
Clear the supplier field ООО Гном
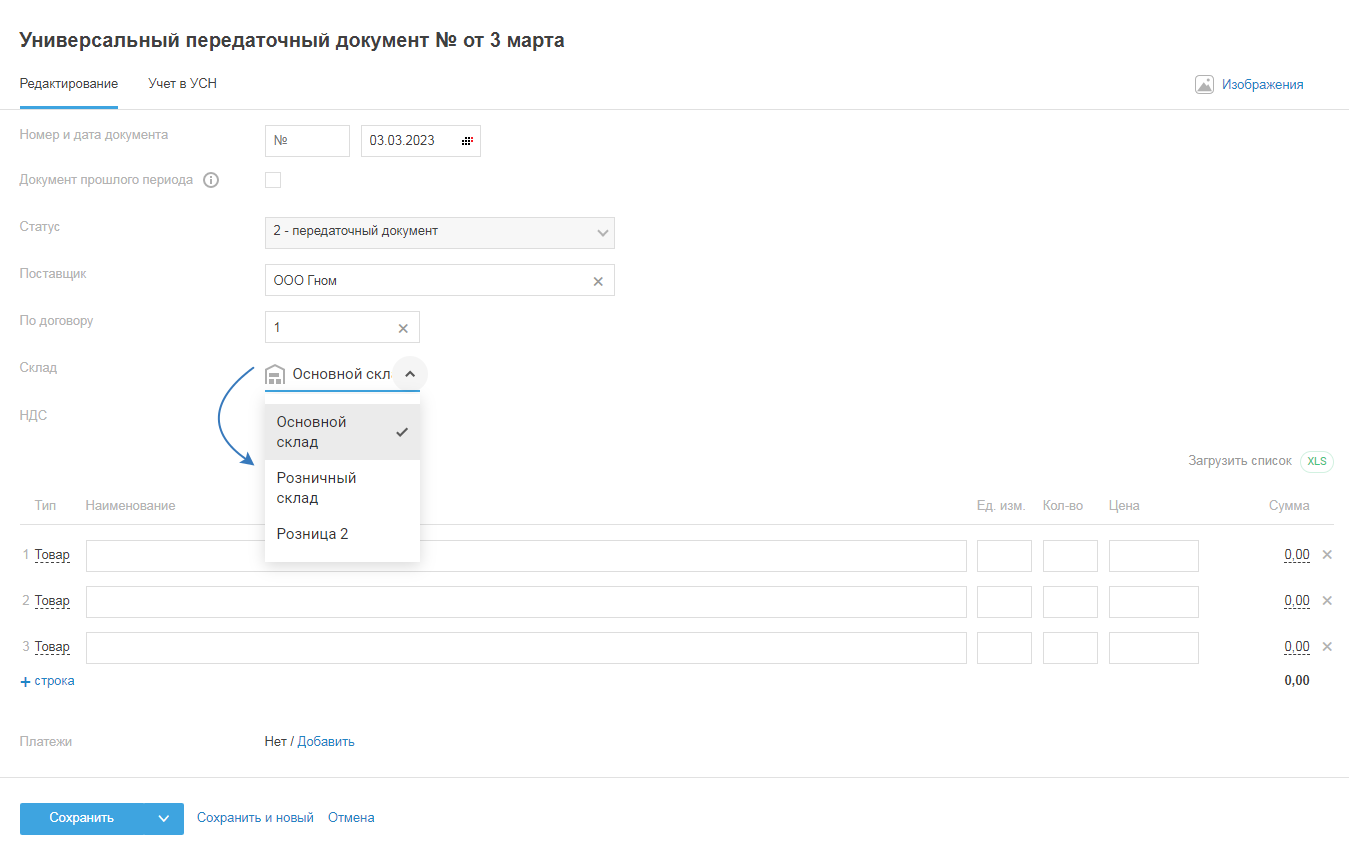(x=598, y=281)
